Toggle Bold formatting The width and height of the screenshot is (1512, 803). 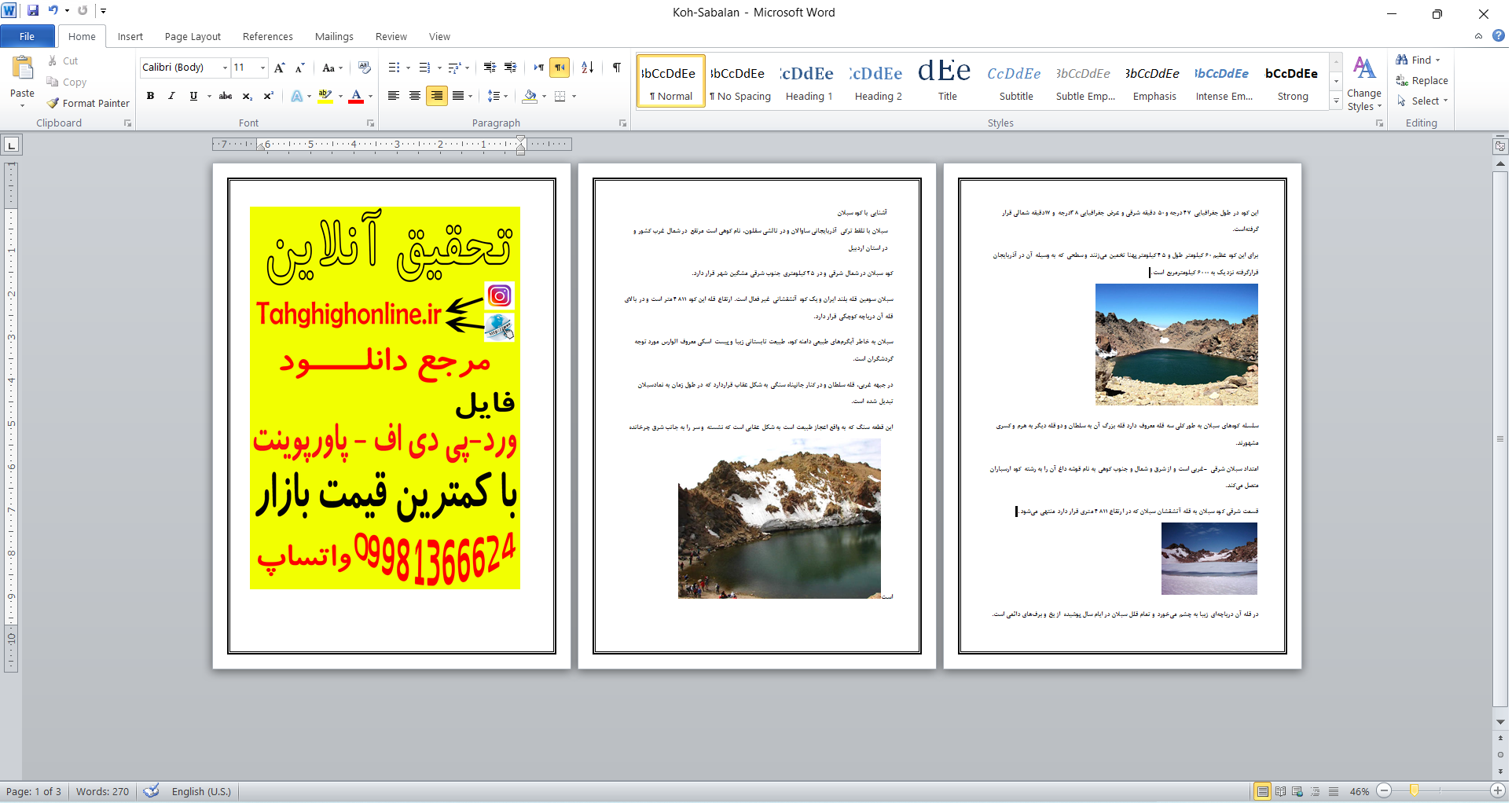[150, 96]
